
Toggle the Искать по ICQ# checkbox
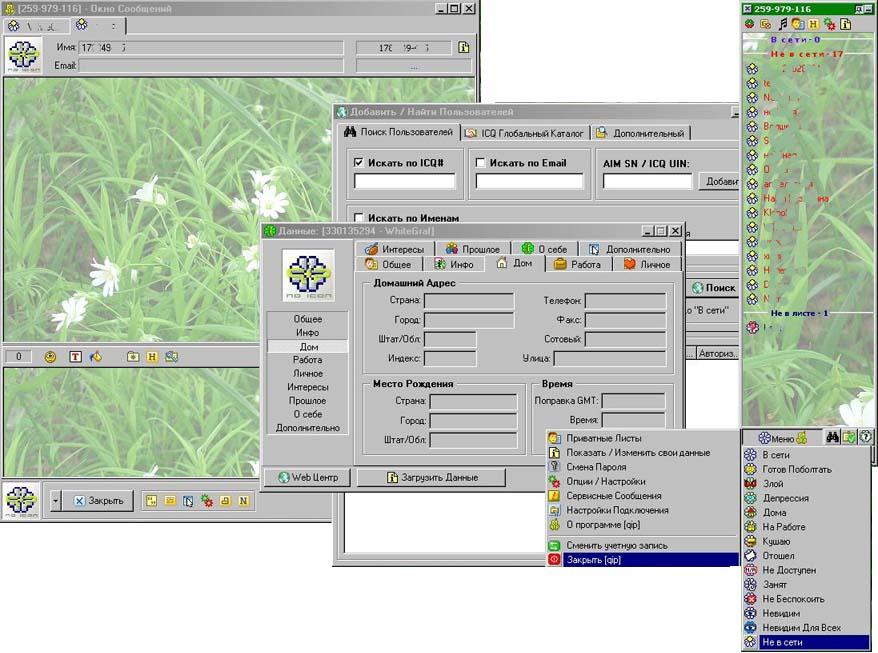359,162
